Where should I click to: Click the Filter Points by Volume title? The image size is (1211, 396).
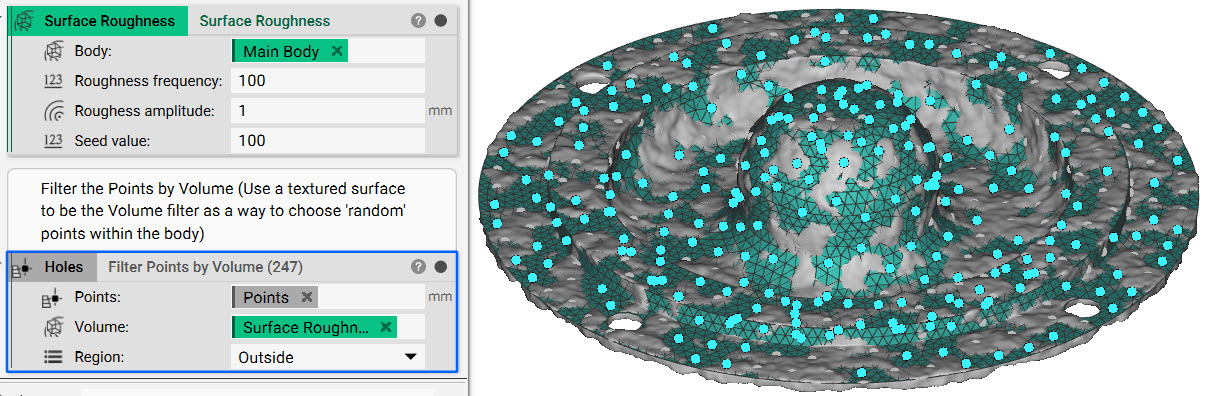(205, 267)
